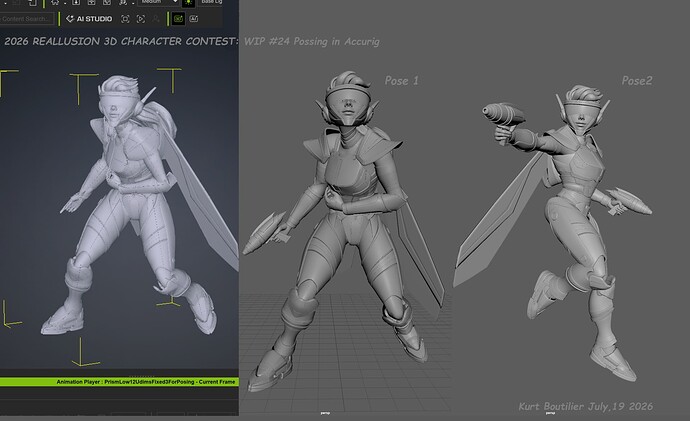This screenshot has width=690, height=421.
Task: Open the AI STUDIO panel
Action: click(89, 19)
